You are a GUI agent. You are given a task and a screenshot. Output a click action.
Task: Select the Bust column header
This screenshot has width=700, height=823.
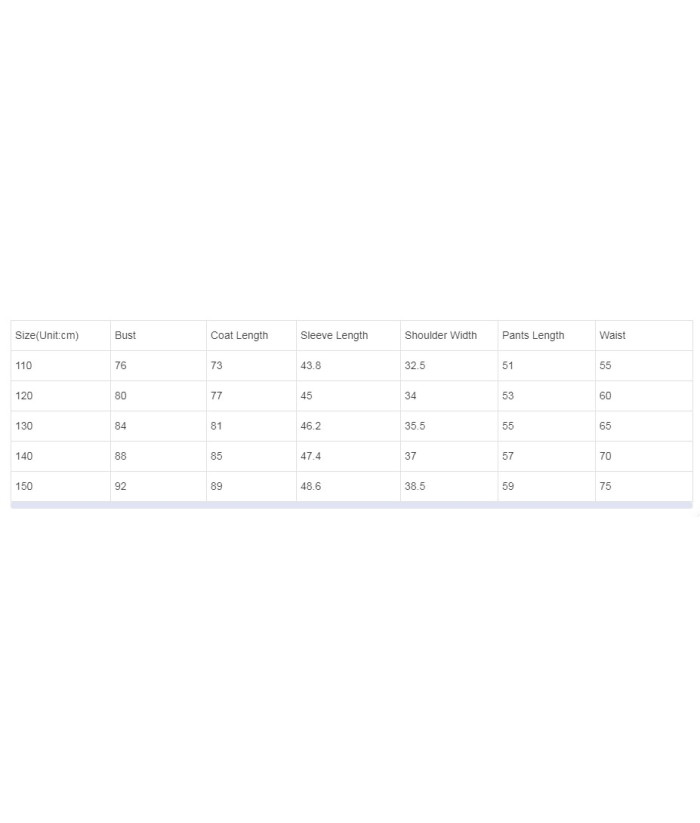click(158, 335)
